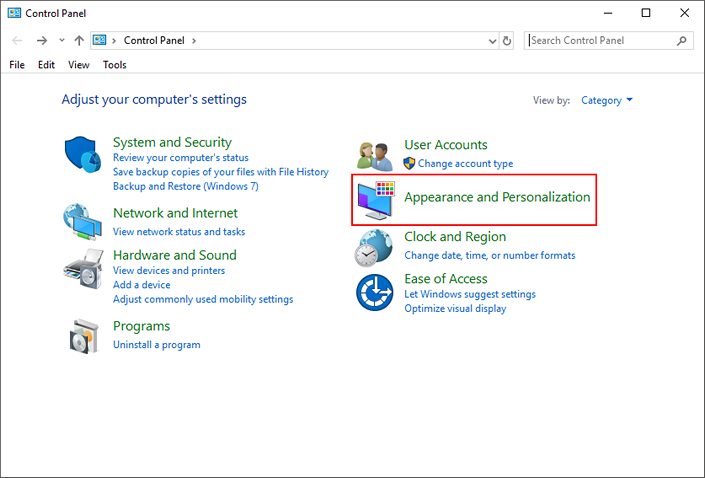Minimize the Control Panel window
Viewport: 705px width, 478px height.
click(608, 13)
